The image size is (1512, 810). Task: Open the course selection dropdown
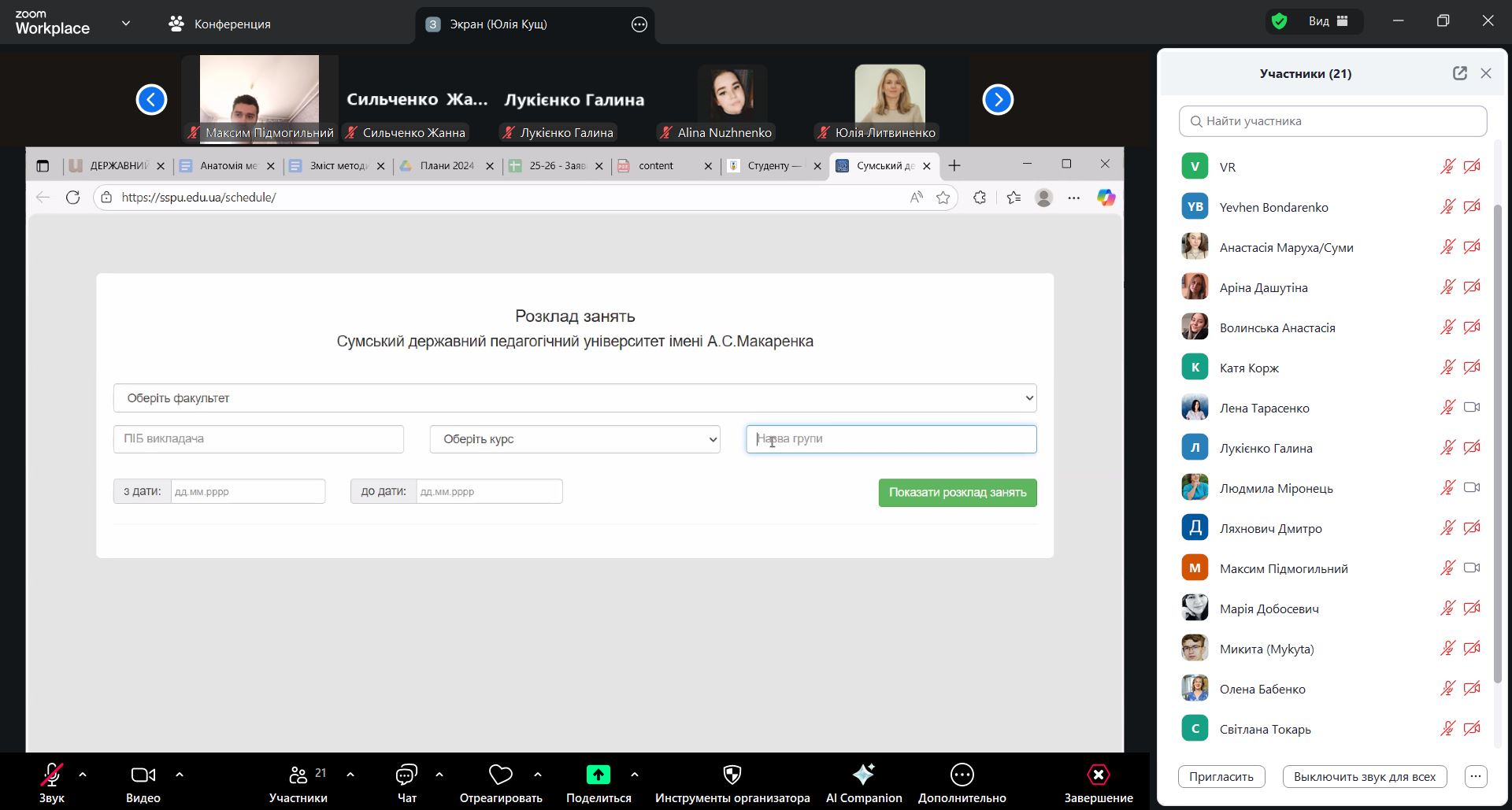574,439
